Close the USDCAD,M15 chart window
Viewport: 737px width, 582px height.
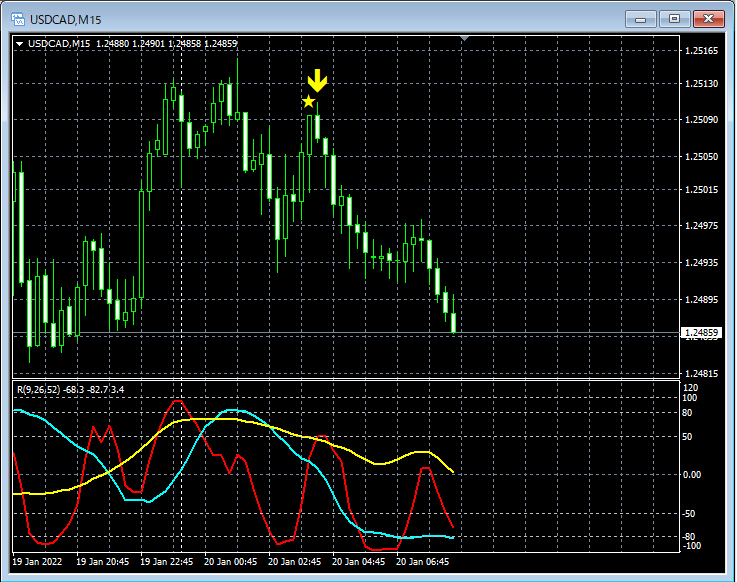pos(709,19)
